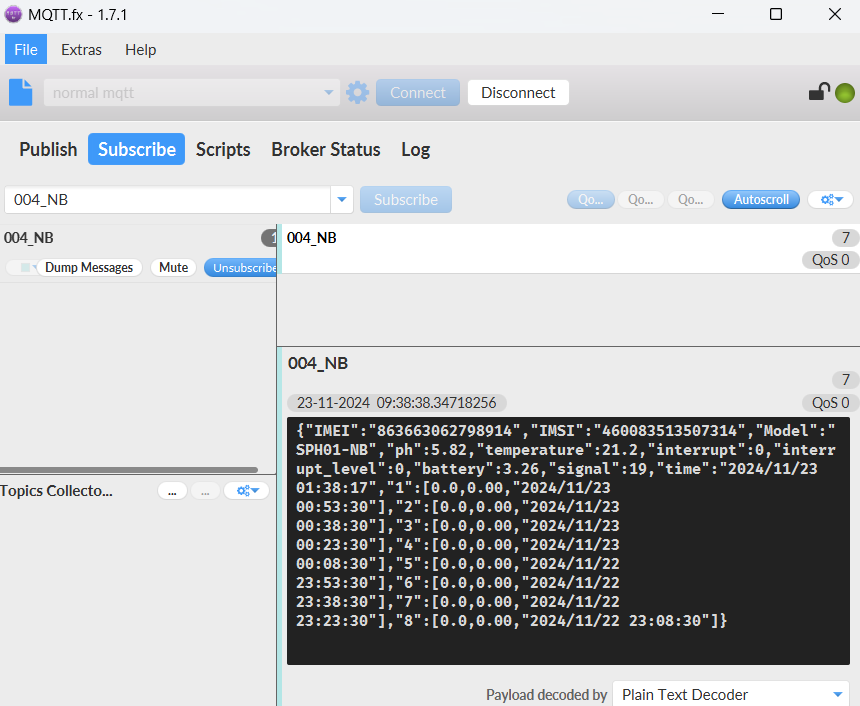Click the subscription message count badge
This screenshot has width=860, height=706.
269,238
